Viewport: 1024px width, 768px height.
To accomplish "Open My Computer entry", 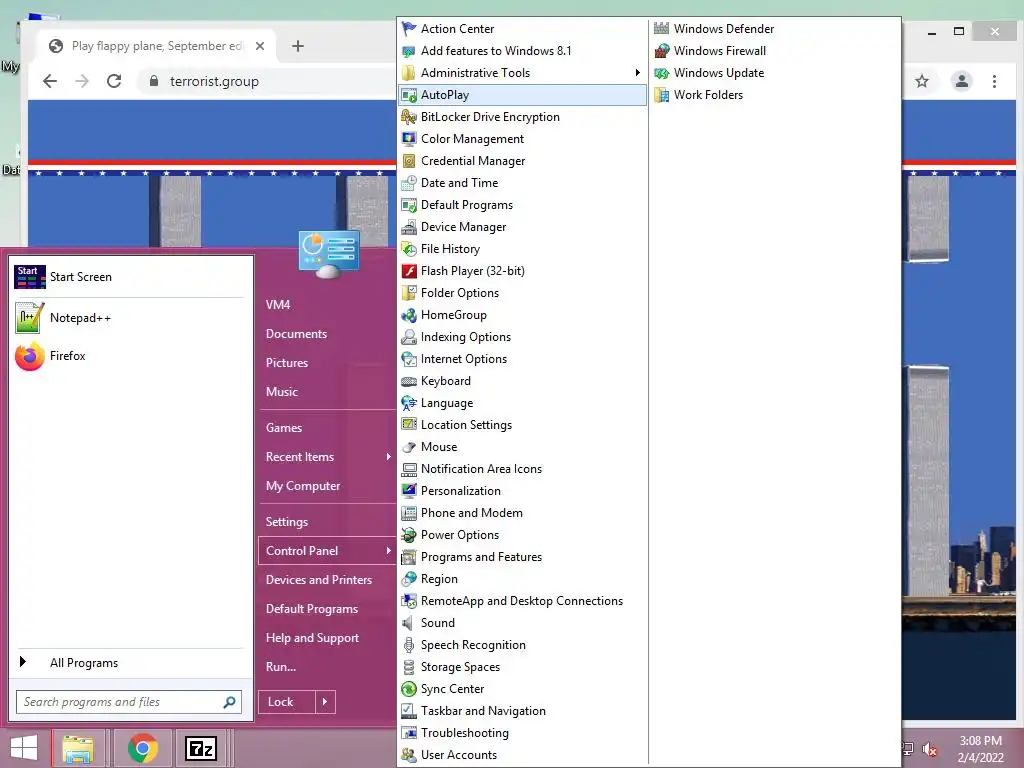I will pyautogui.click(x=303, y=486).
